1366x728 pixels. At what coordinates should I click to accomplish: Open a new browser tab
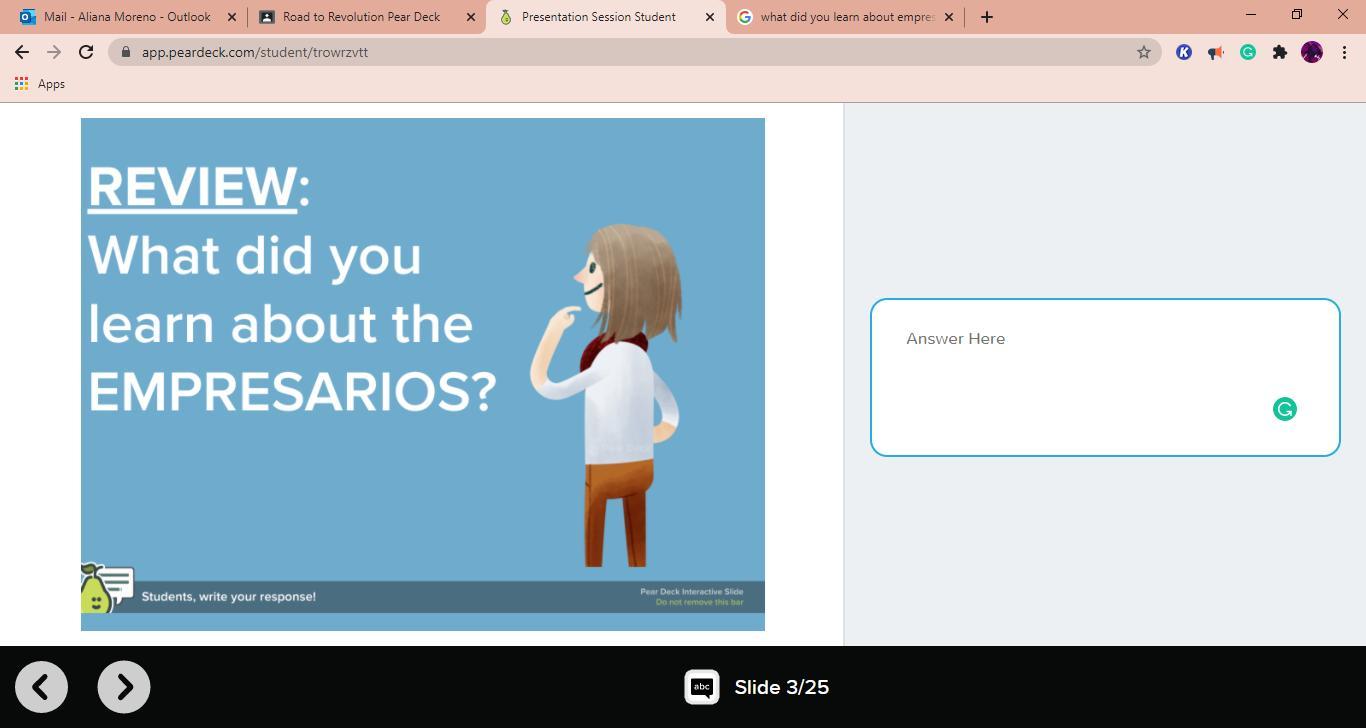click(986, 17)
